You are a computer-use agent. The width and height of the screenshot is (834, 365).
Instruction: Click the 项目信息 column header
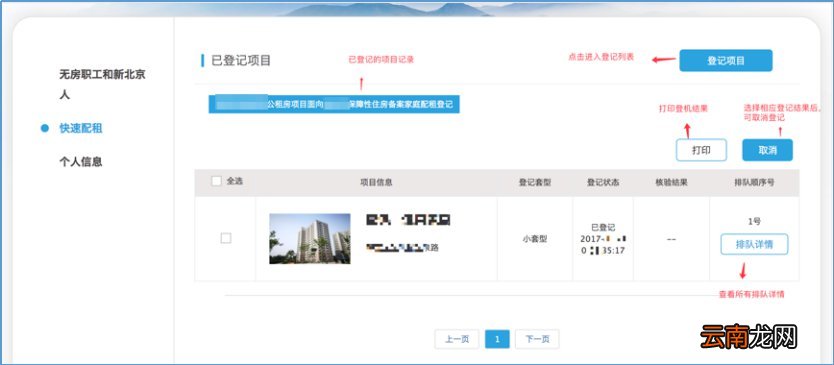point(376,182)
